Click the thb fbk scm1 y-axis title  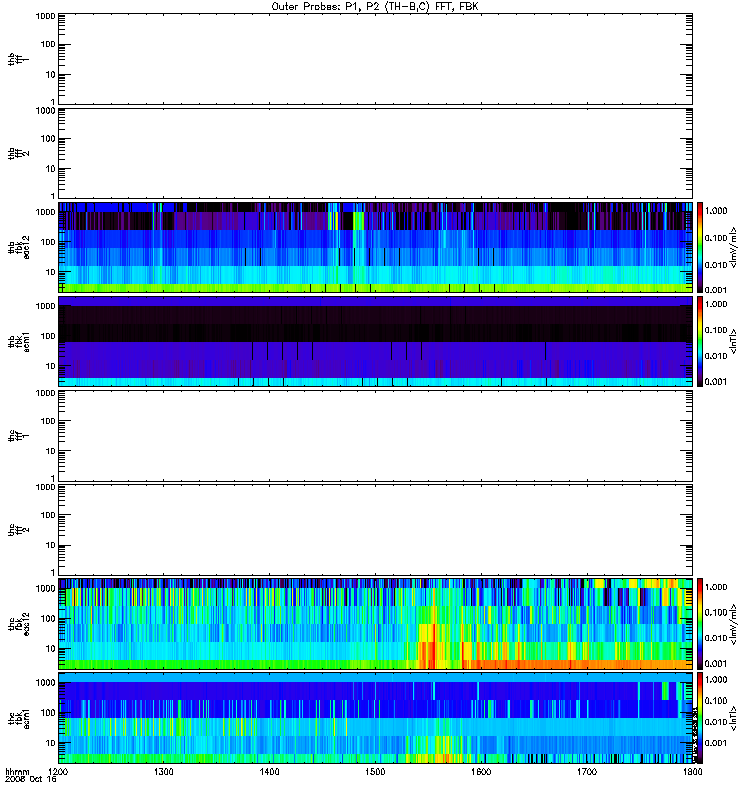click(19, 341)
